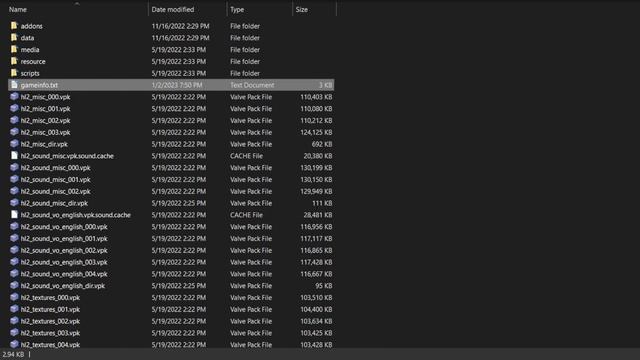
Task: Click the media folder icon
Action: (14, 49)
